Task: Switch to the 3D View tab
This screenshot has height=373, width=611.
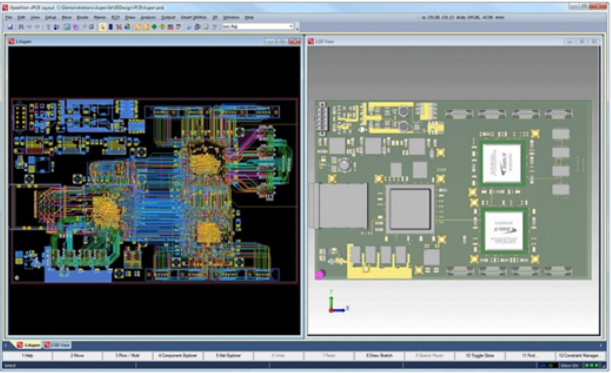Action: [57, 345]
